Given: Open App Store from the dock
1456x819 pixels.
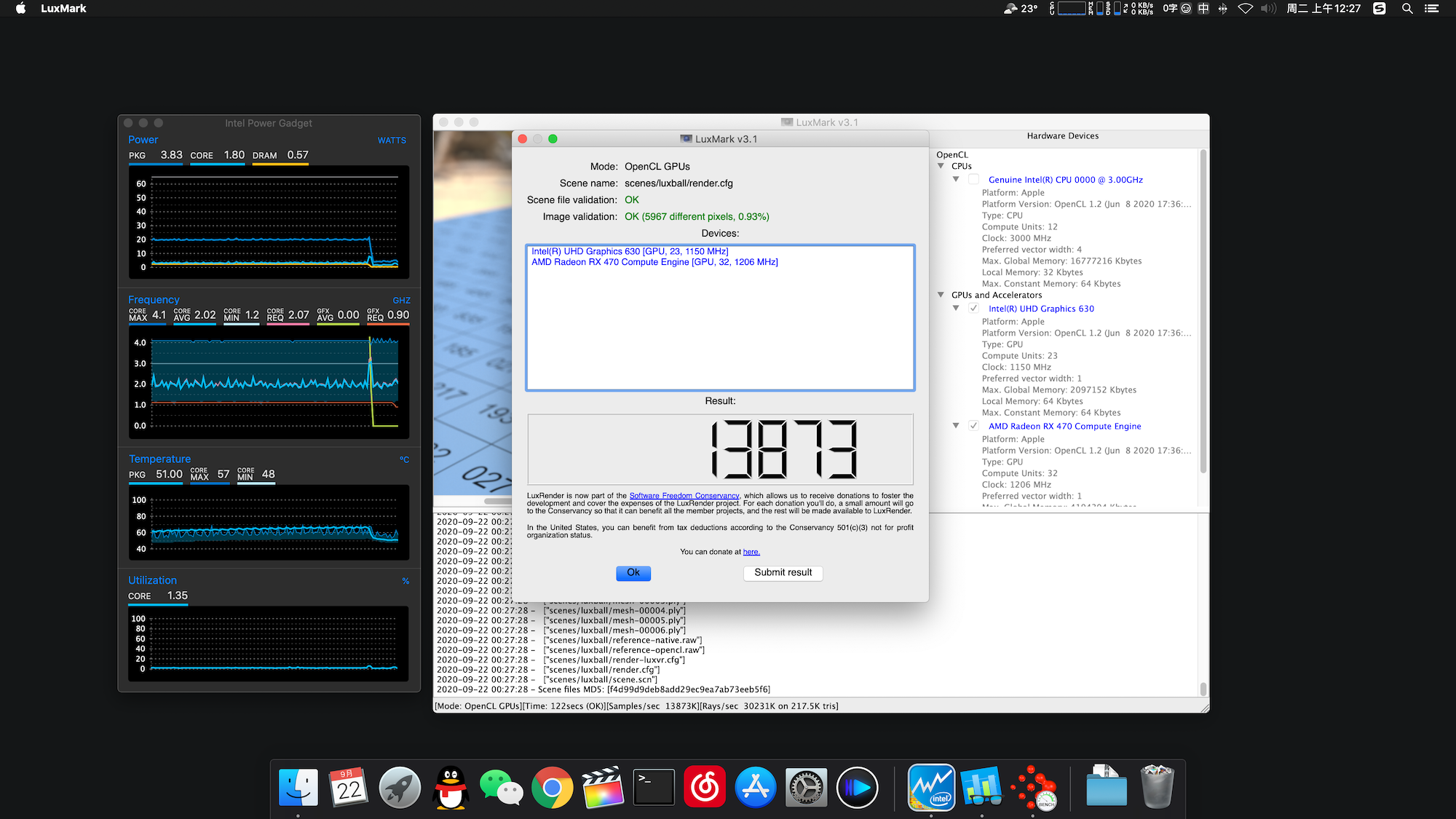Looking at the screenshot, I should [756, 787].
